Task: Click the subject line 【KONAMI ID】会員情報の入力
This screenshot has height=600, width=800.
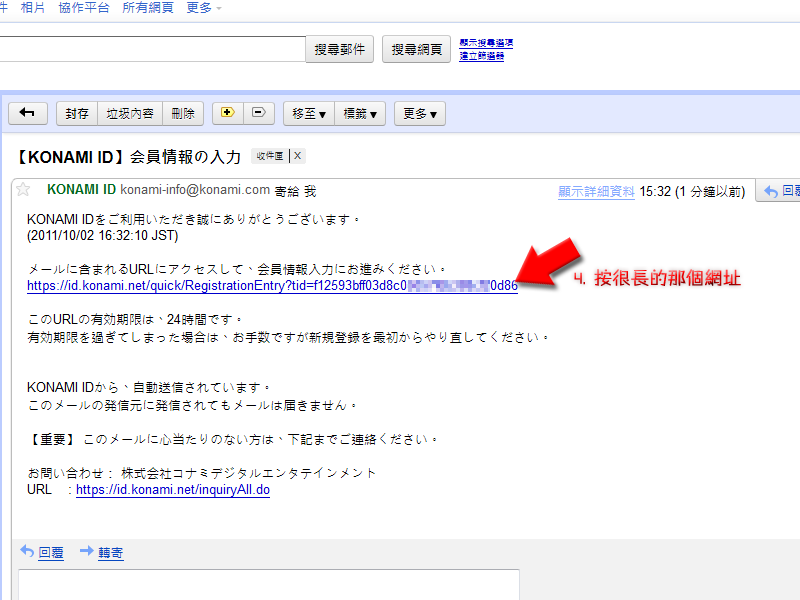Action: [x=128, y=156]
